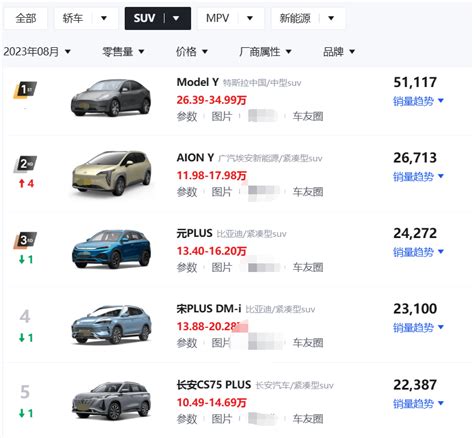Click the sales figure 24,272
This screenshot has width=474, height=438.
point(415,233)
